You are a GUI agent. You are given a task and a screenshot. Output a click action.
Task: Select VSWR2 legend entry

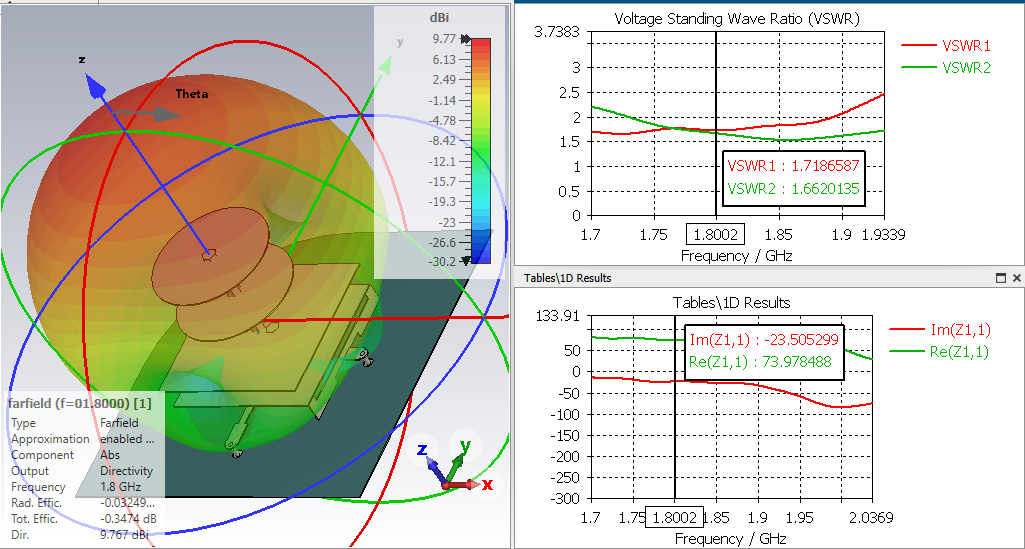coord(947,67)
